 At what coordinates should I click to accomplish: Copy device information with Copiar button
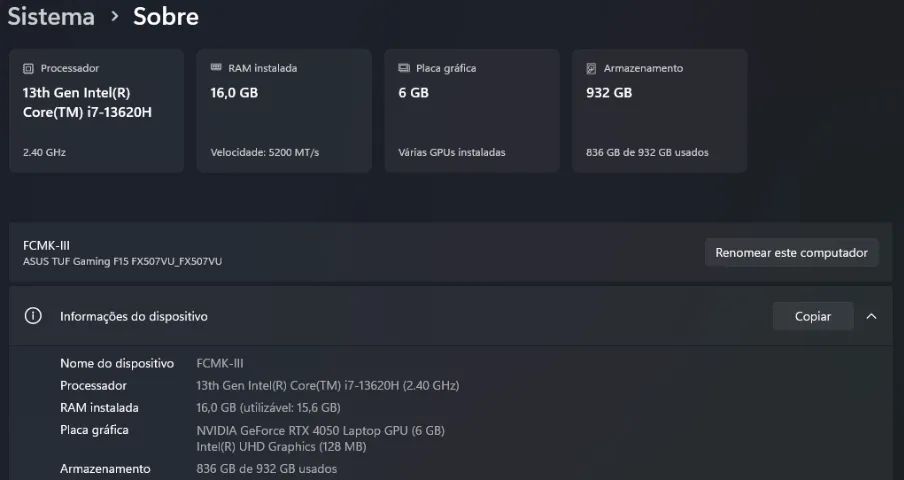pyautogui.click(x=813, y=316)
